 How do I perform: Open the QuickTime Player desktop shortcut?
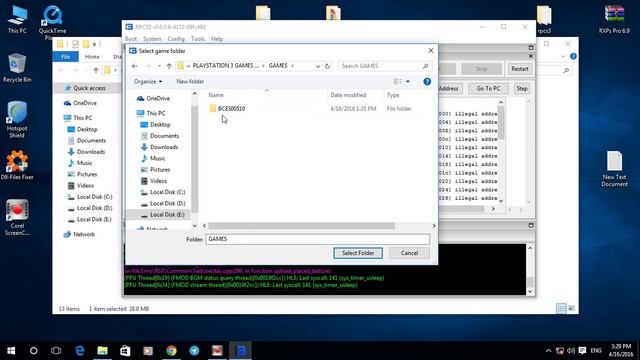pos(52,22)
